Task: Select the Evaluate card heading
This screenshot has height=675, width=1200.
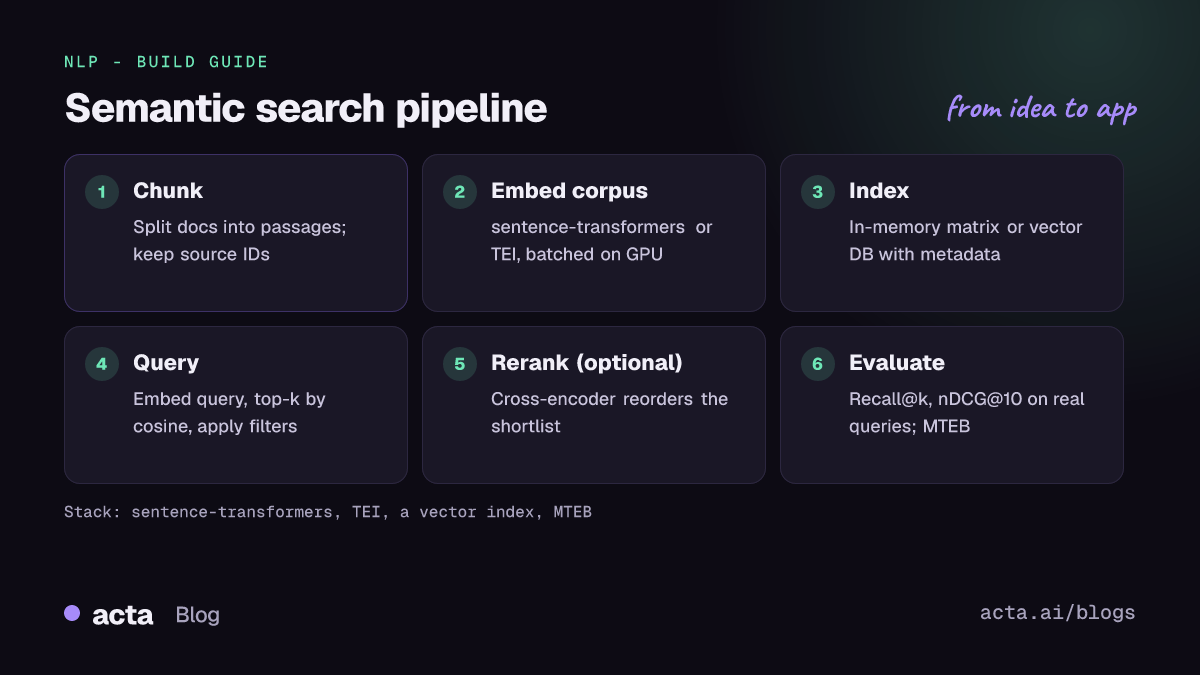Action: pos(897,363)
